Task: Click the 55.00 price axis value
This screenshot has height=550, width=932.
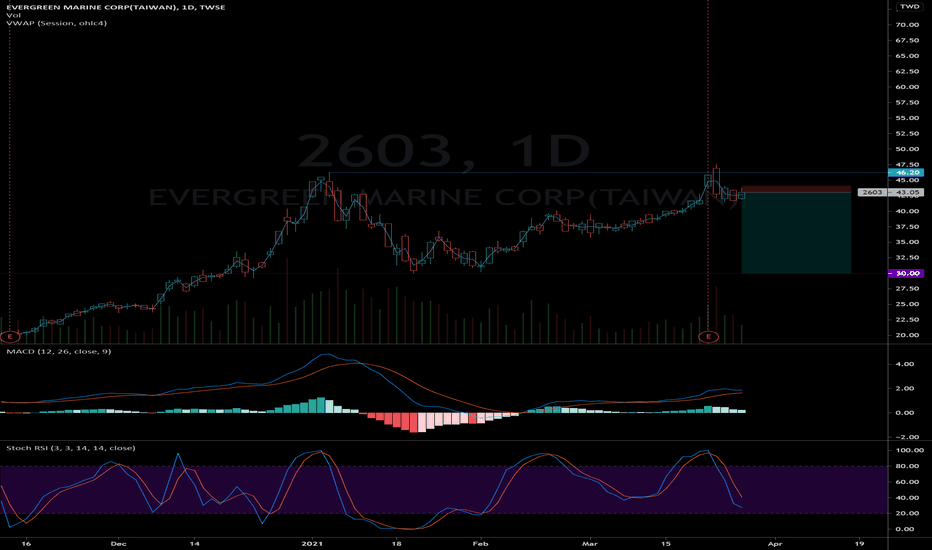Action: coord(908,118)
